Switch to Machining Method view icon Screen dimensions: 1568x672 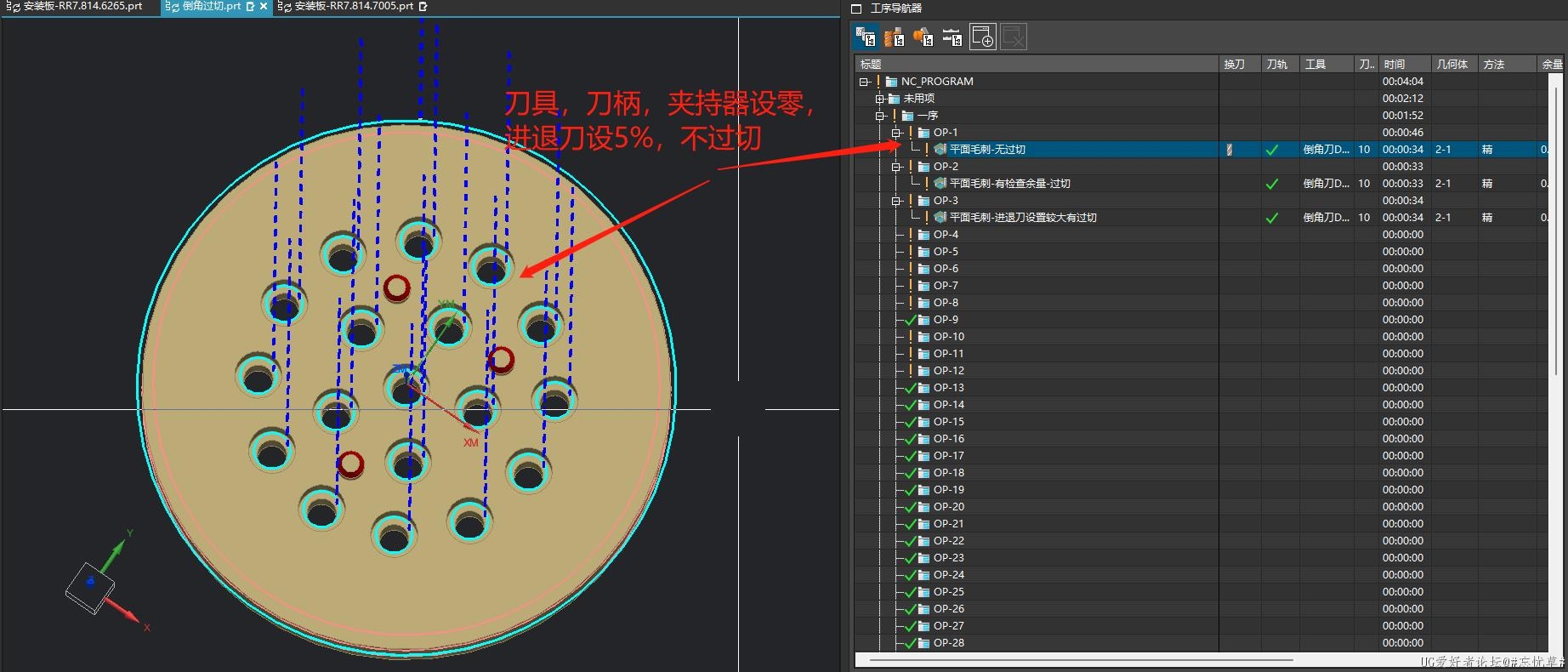(x=952, y=37)
